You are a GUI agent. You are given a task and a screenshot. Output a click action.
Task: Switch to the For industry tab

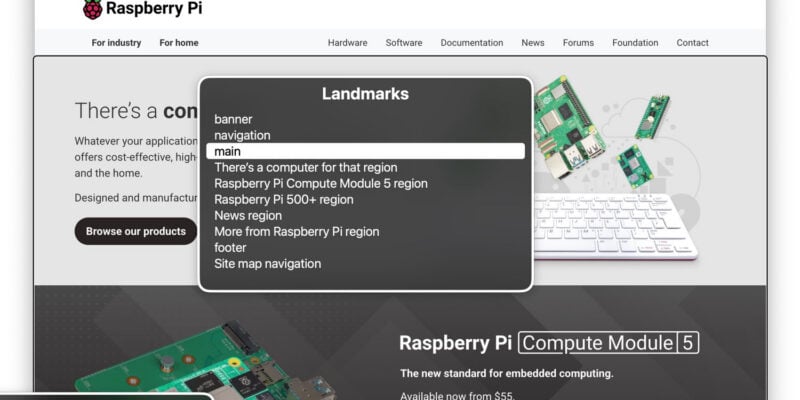tap(116, 43)
